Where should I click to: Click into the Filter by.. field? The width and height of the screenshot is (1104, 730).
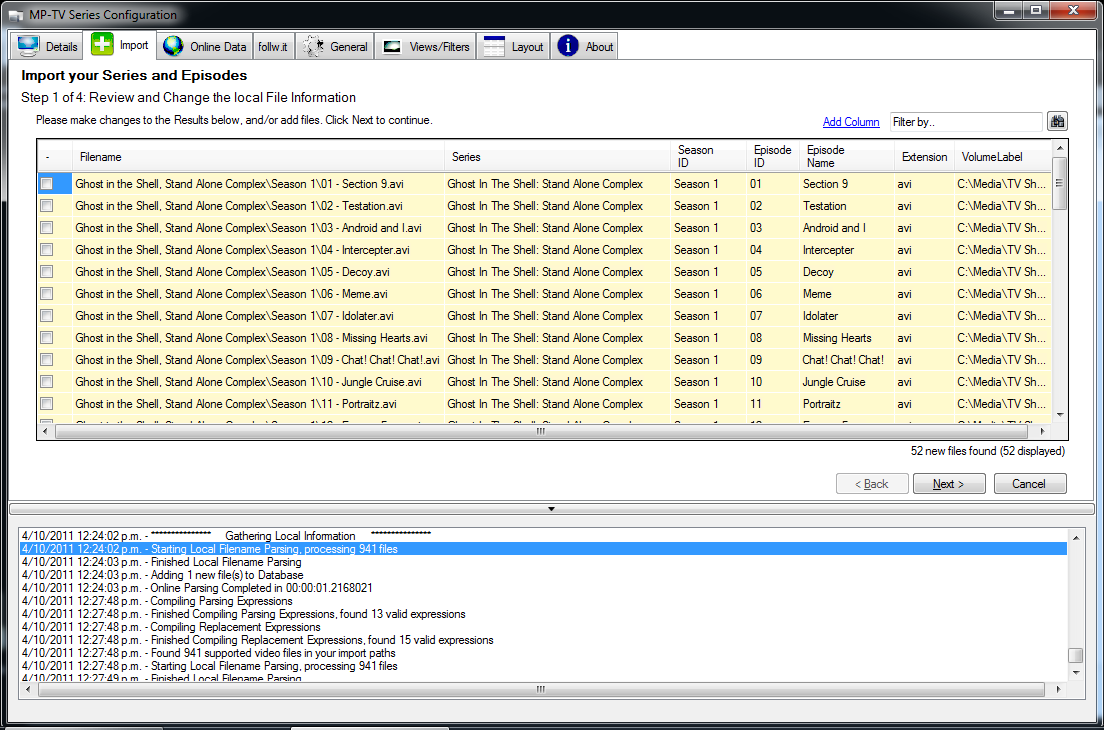coord(965,122)
